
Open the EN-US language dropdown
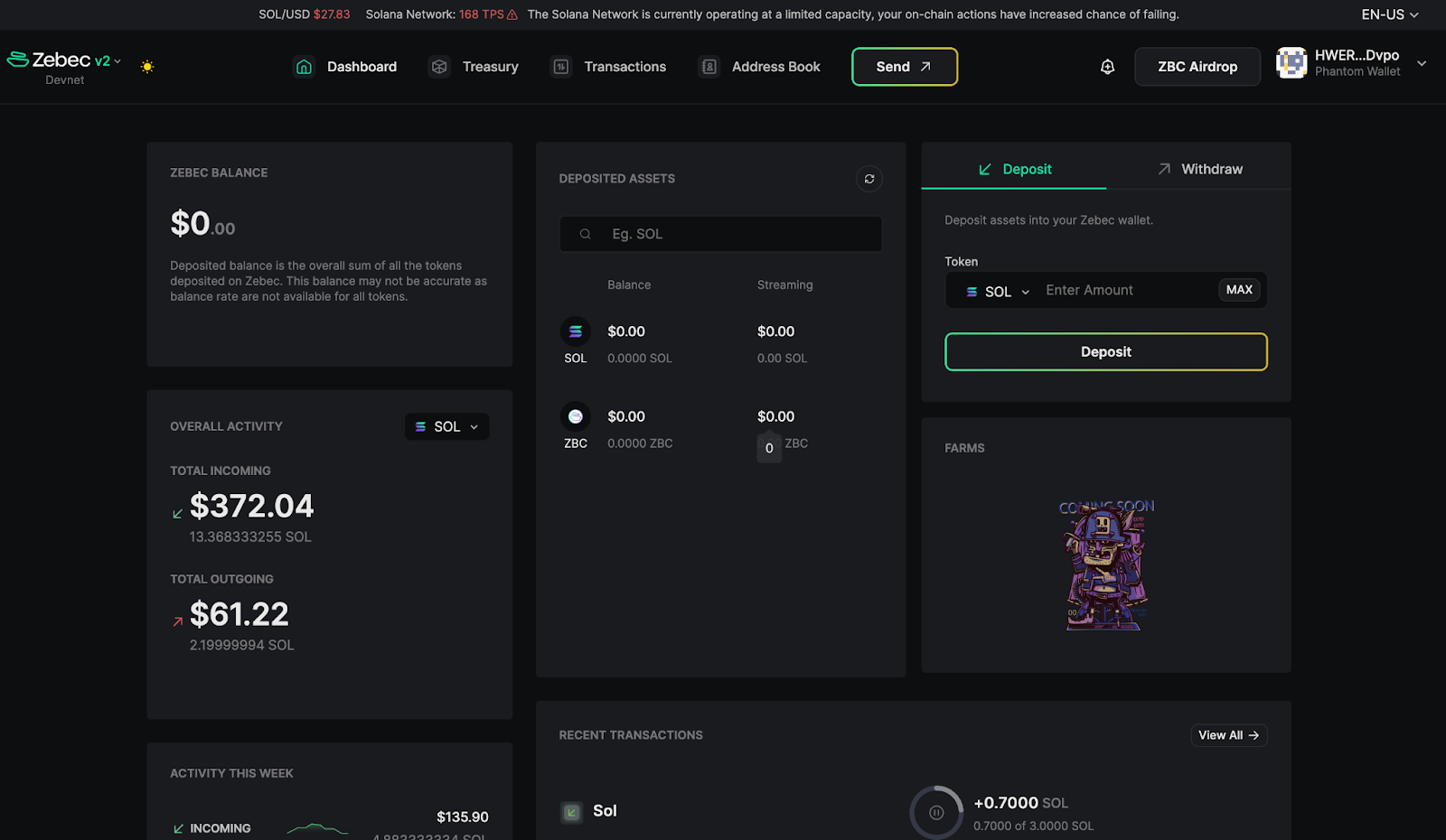(x=1390, y=14)
